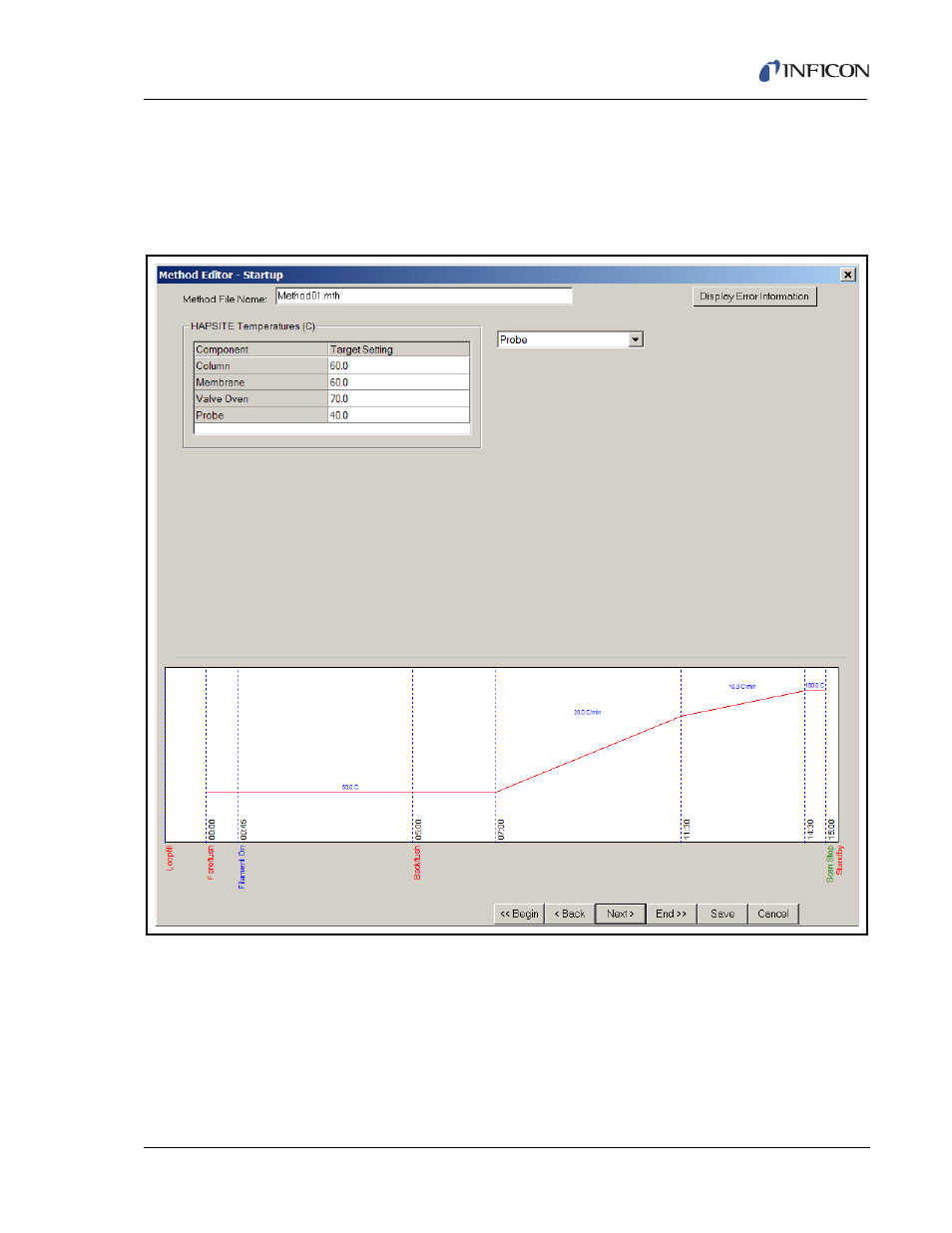Viewport: 952px width, 1233px height.
Task: Open the Probe component dropdown
Action: point(636,339)
